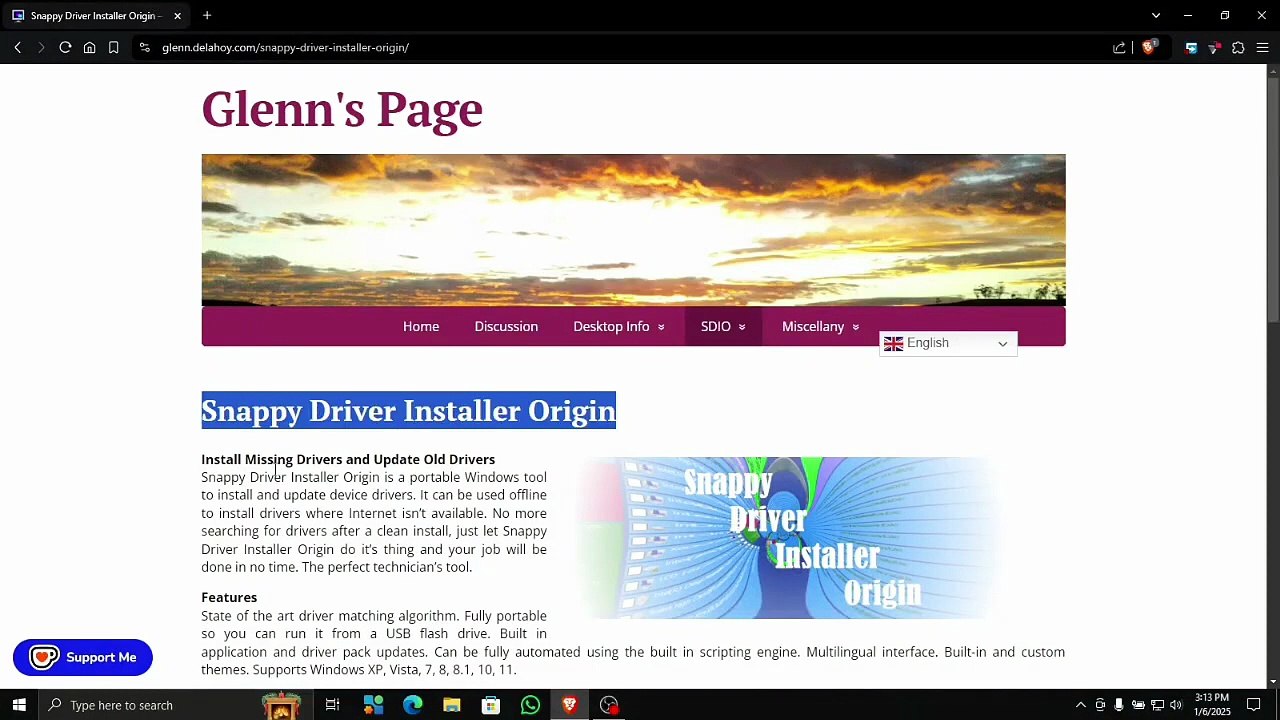Viewport: 1280px width, 720px height.
Task: Open the English language selector
Action: pos(948,343)
